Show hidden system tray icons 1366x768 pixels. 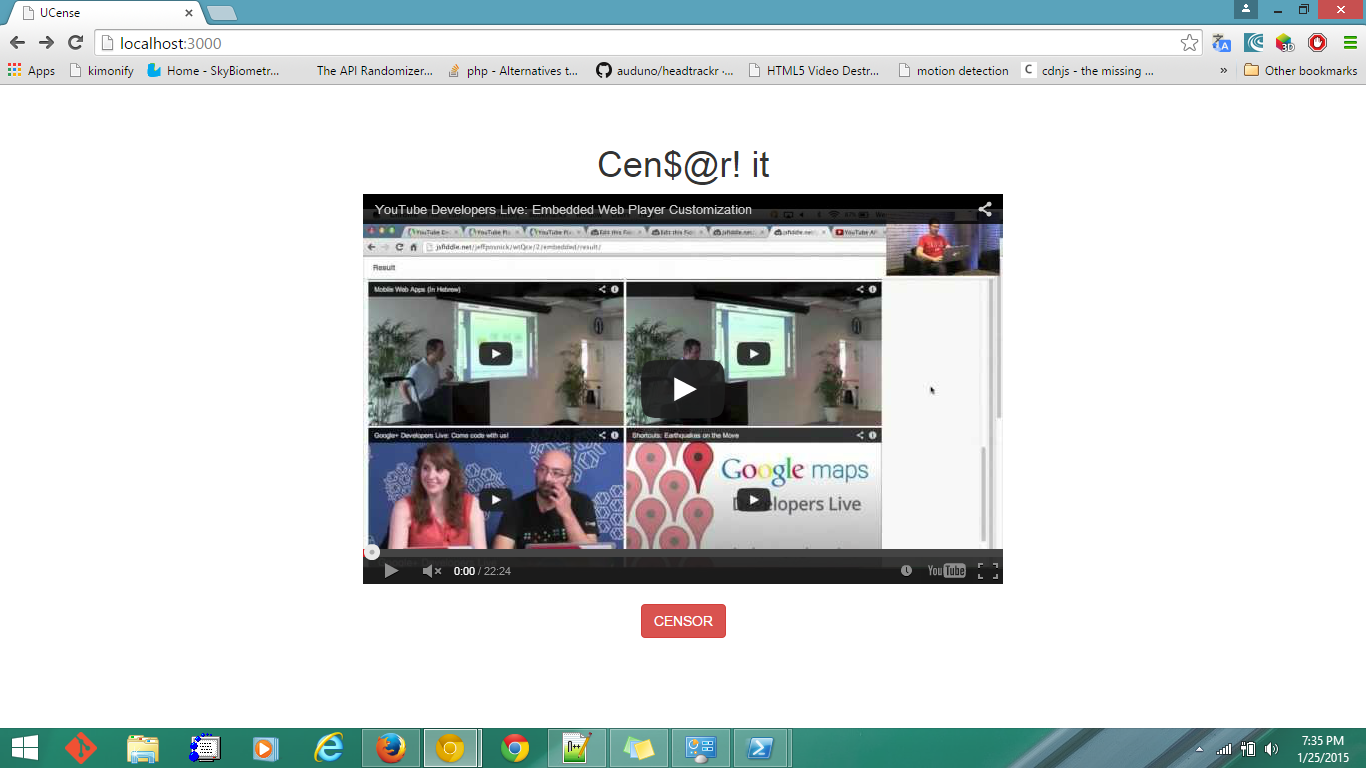pos(1200,749)
